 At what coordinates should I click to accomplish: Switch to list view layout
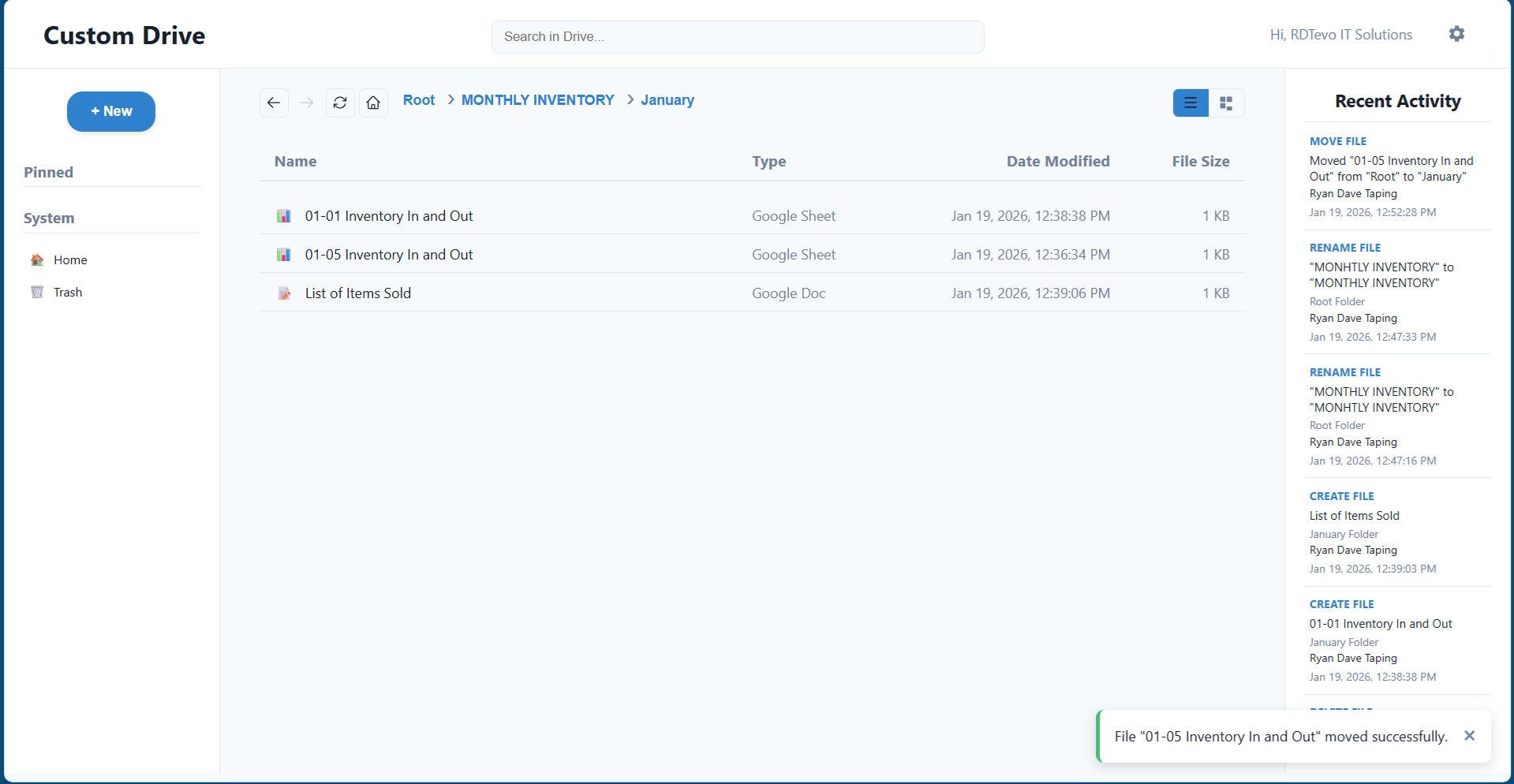(x=1190, y=103)
